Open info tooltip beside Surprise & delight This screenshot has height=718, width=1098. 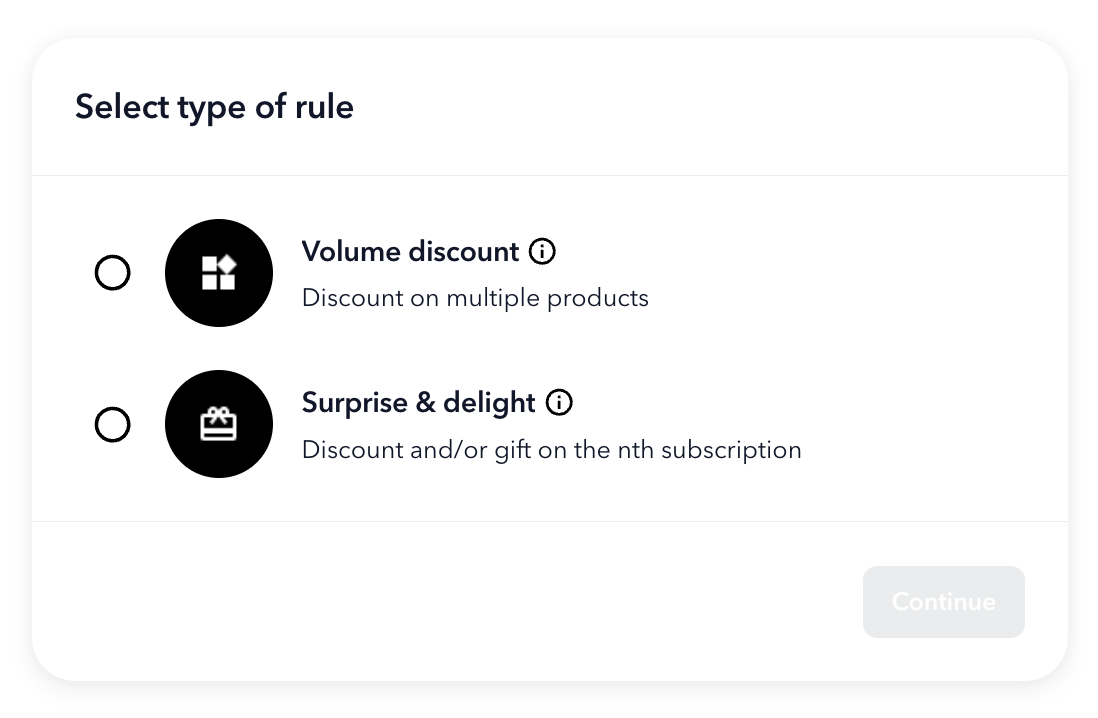pyautogui.click(x=559, y=402)
